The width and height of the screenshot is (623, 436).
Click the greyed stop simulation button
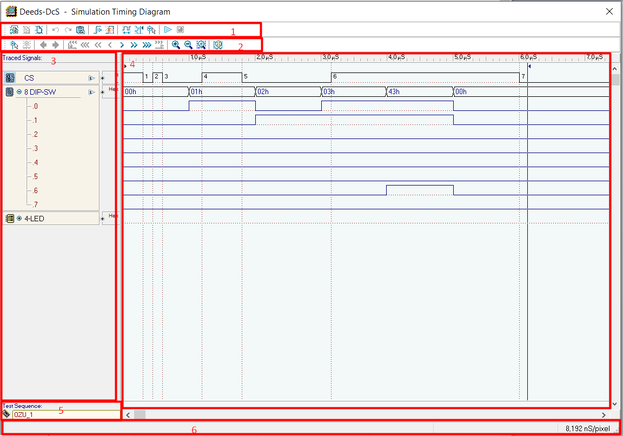pyautogui.click(x=180, y=29)
